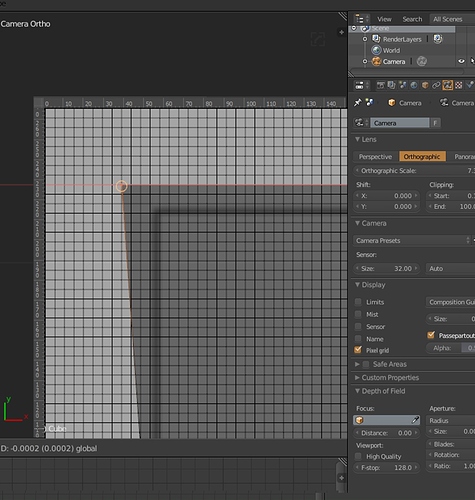Open the sensor fit Auto dropdown

click(450, 268)
